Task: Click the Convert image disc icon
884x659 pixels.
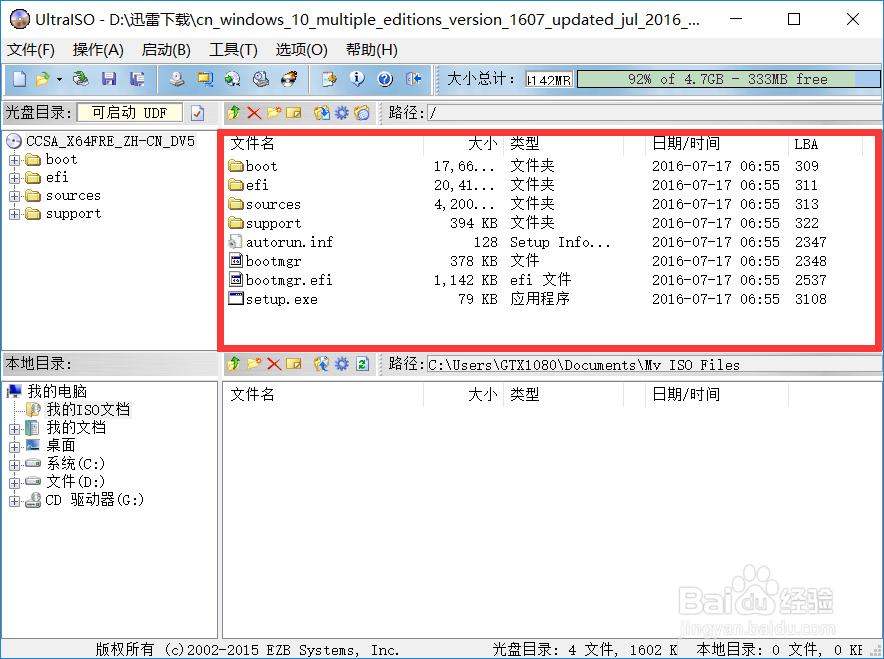Action: 233,79
